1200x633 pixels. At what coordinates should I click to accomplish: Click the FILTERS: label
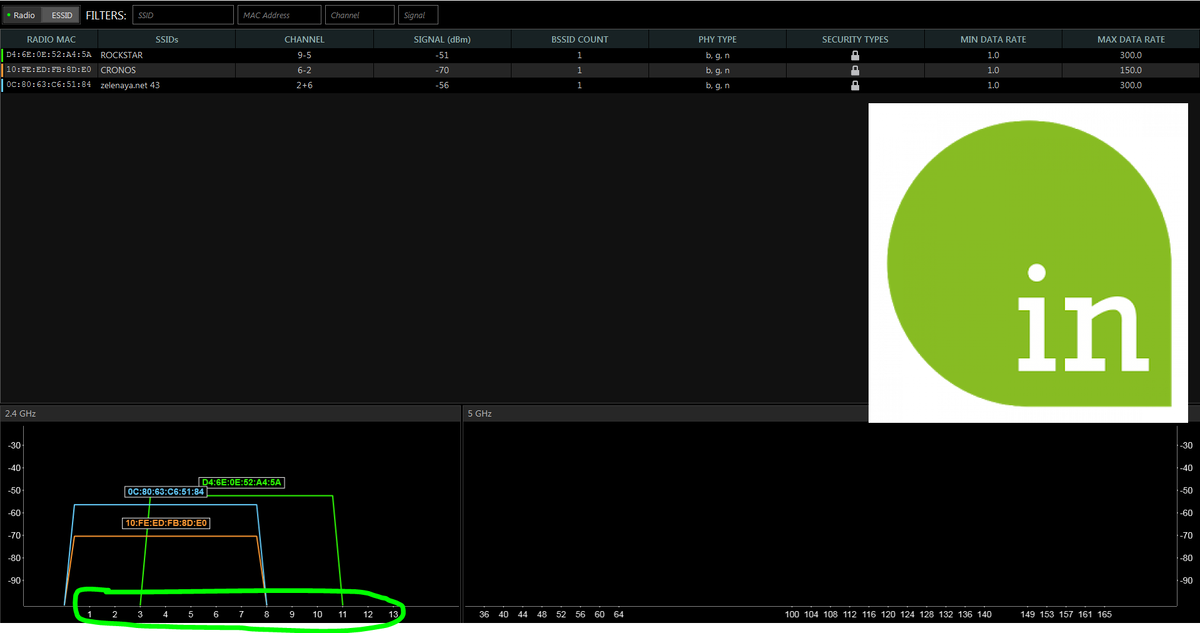click(x=106, y=15)
